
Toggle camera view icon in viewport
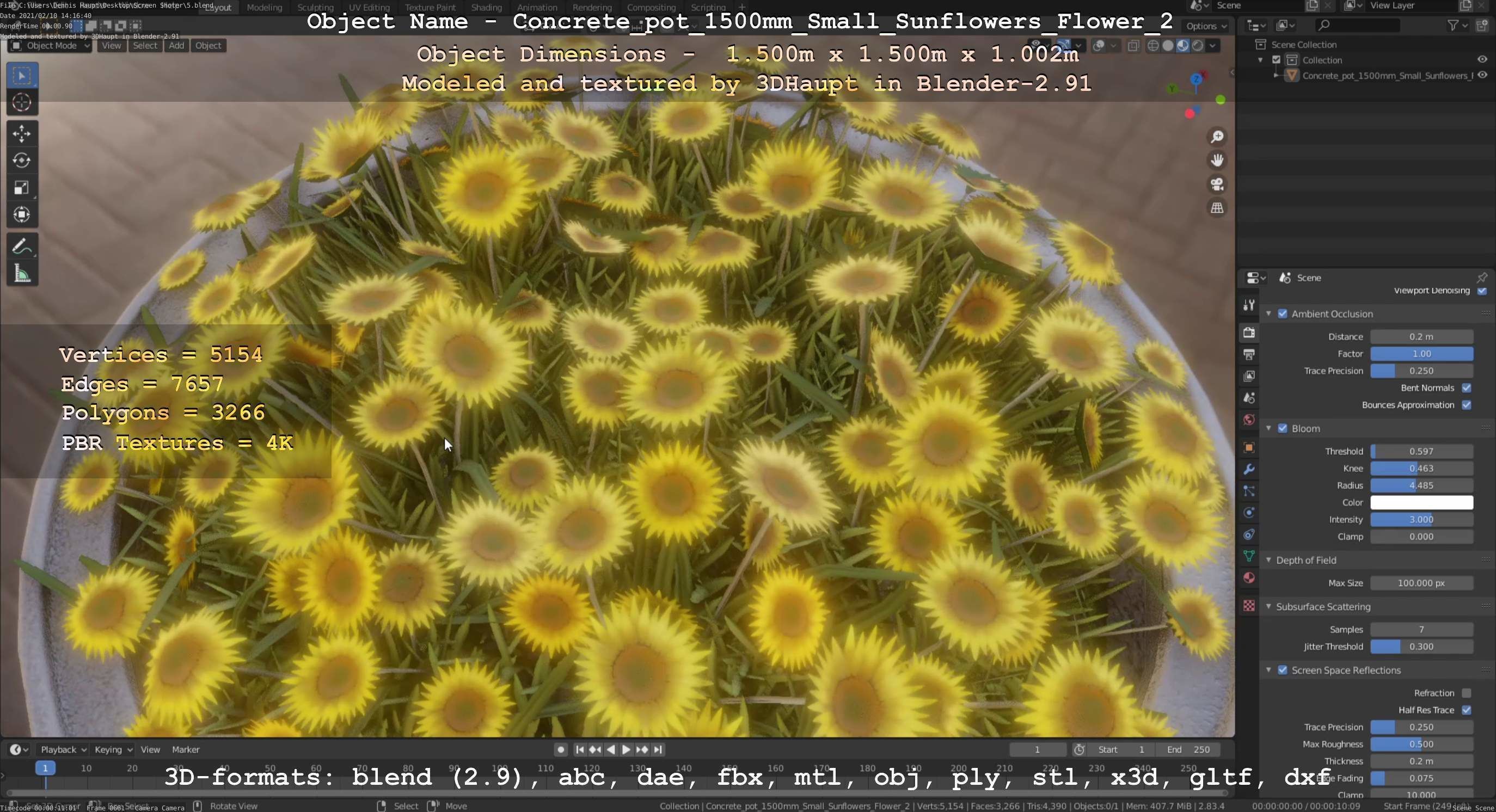(x=1217, y=184)
